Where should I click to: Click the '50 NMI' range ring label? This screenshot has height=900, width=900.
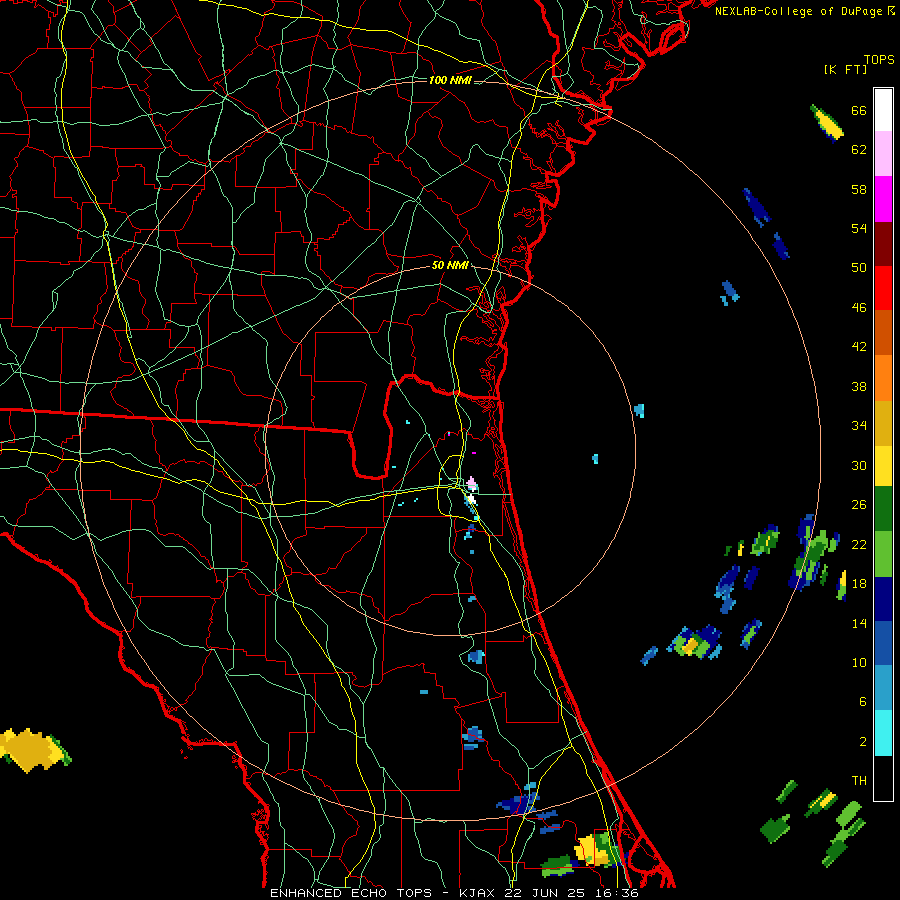(450, 265)
